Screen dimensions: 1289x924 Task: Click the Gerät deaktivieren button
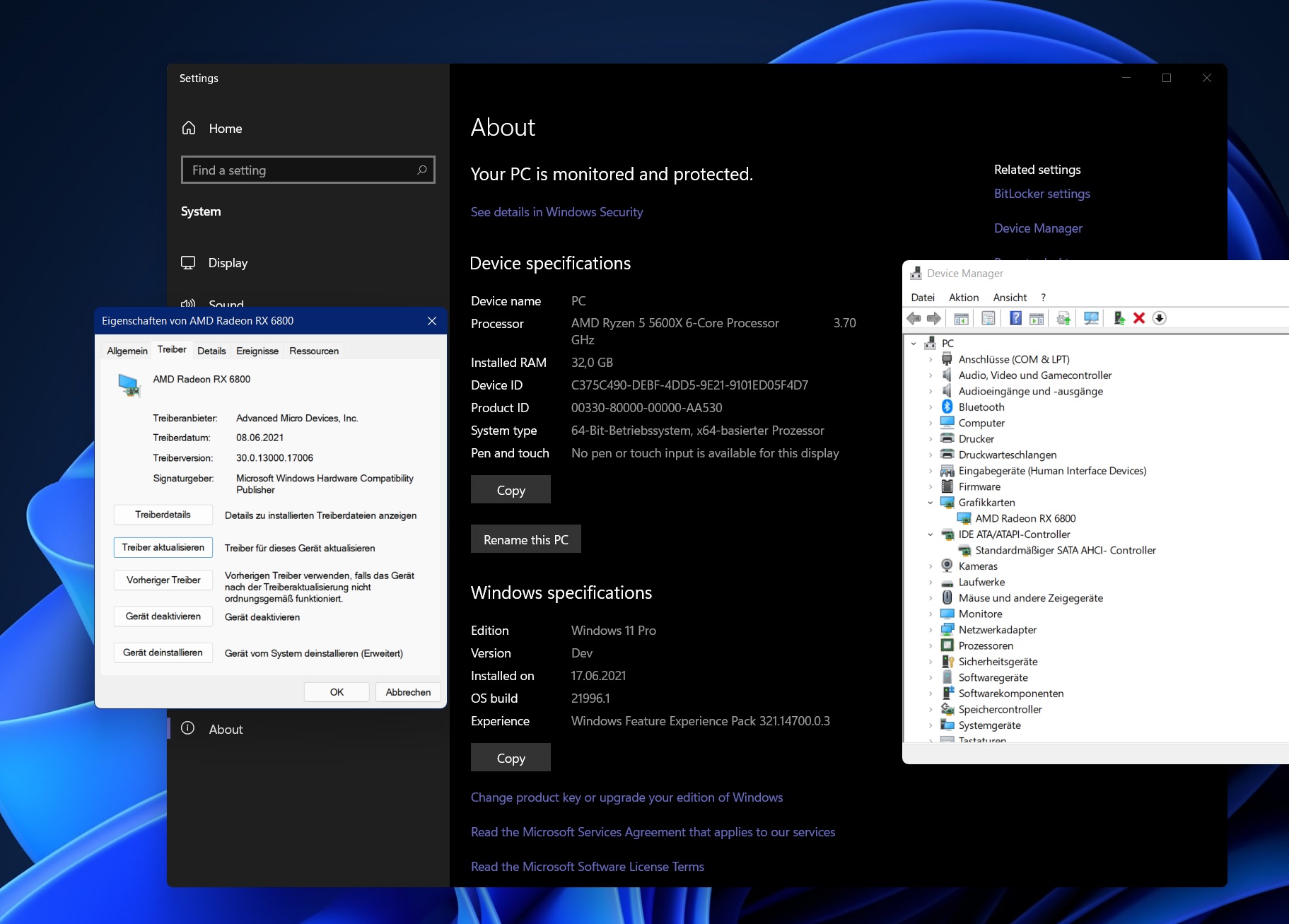point(163,616)
